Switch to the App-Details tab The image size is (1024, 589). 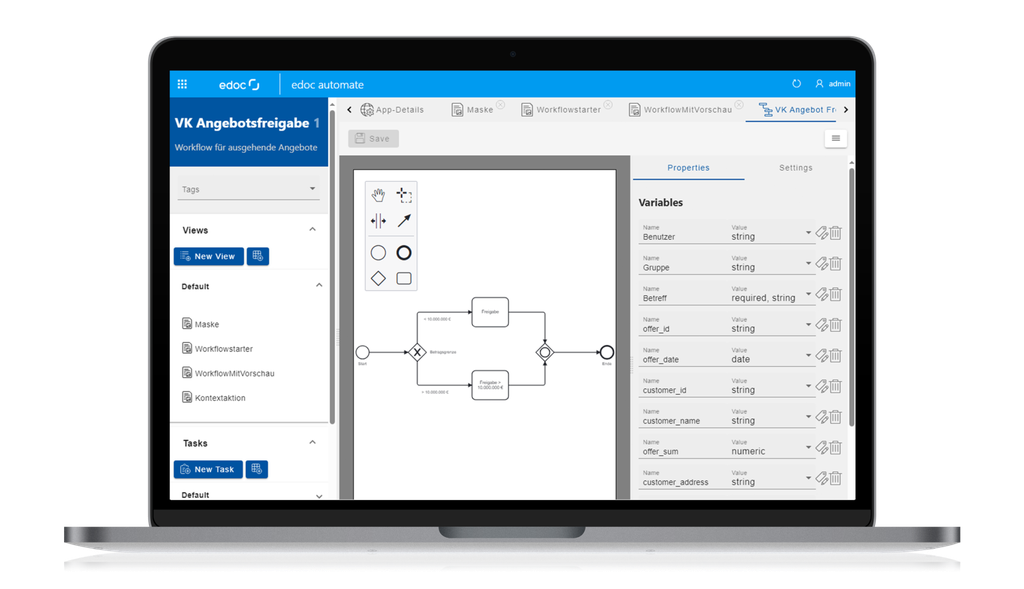pos(392,110)
